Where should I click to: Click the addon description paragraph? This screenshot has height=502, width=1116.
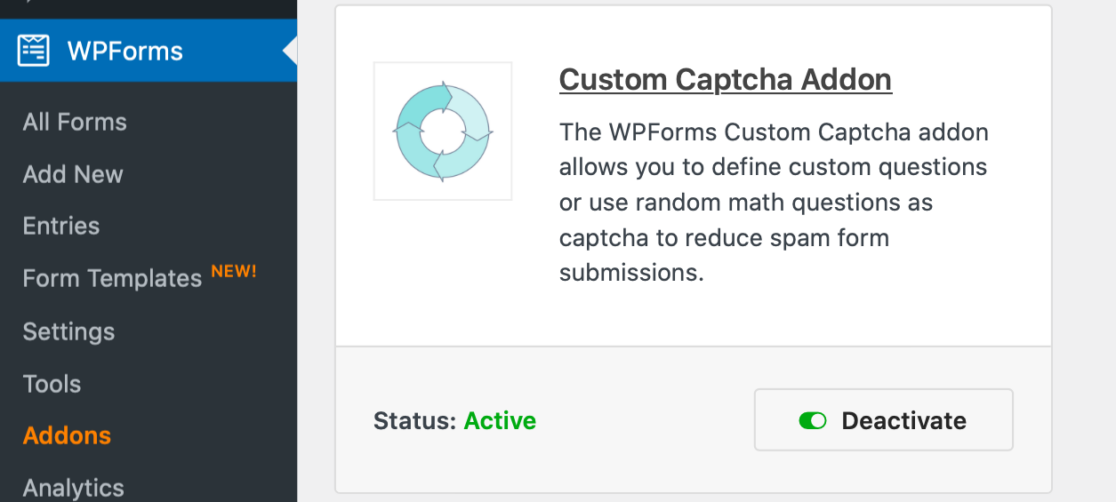pos(773,203)
